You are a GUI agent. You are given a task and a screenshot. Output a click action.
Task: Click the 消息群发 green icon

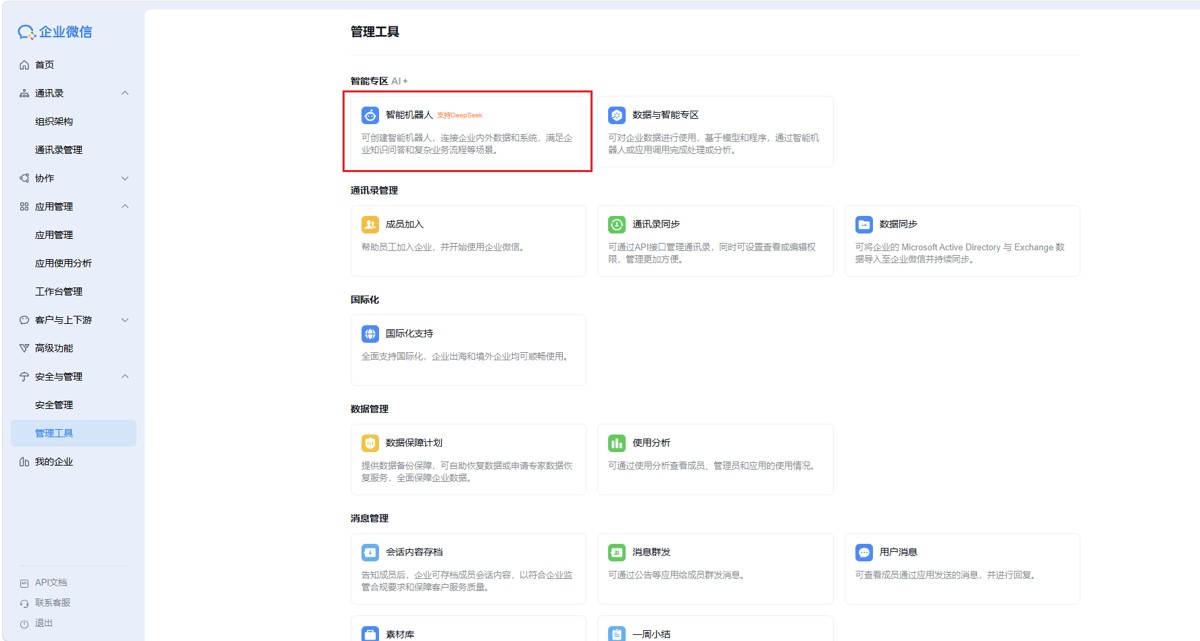click(x=617, y=552)
